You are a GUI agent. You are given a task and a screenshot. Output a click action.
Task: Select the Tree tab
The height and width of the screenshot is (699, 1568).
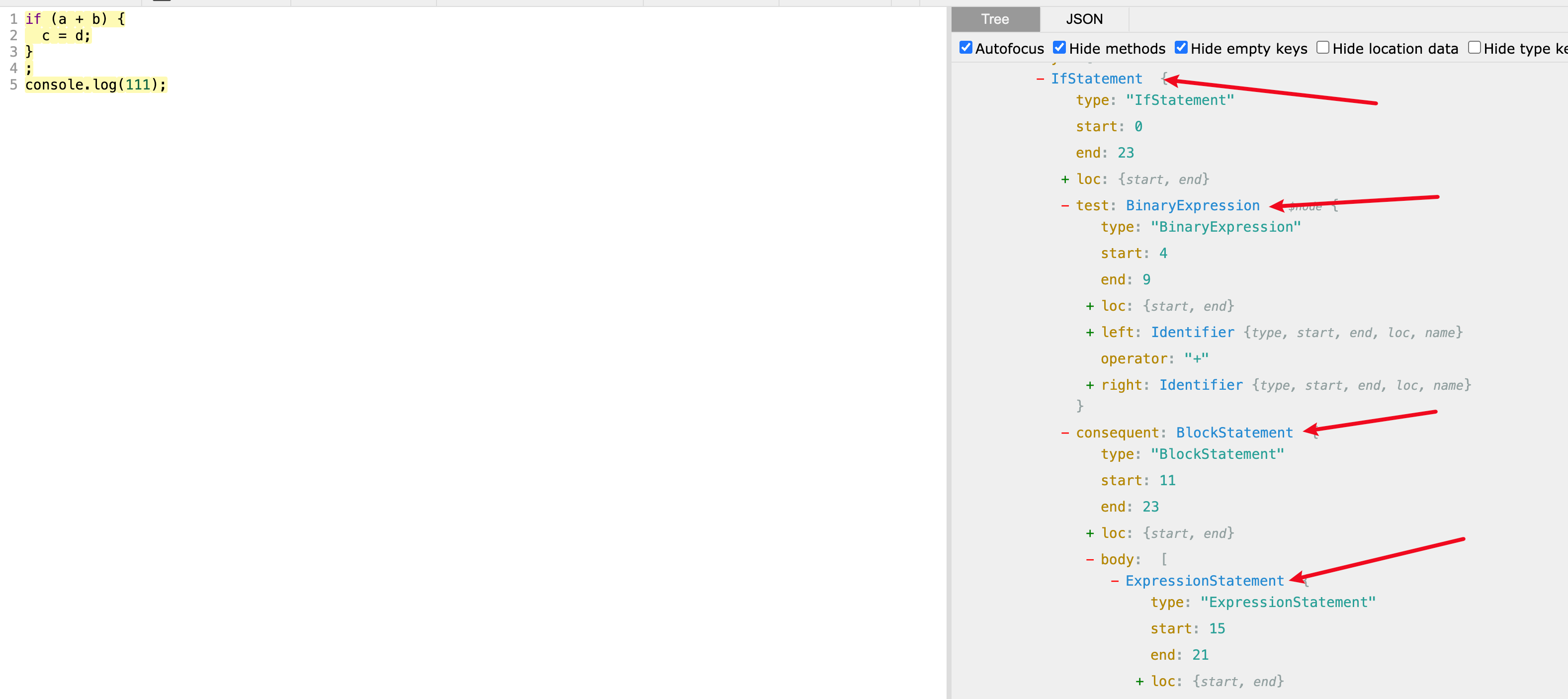(995, 19)
